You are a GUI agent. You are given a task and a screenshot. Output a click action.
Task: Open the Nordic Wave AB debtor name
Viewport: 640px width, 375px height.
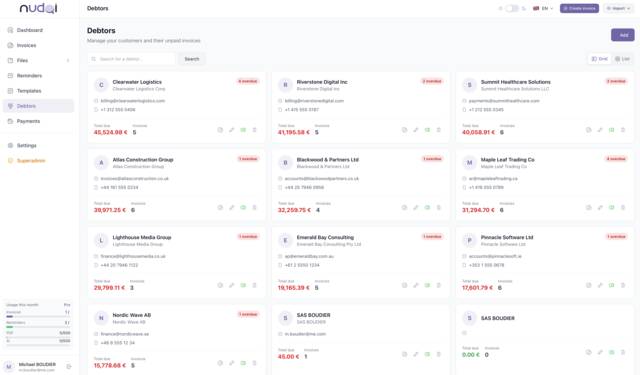(x=132, y=315)
